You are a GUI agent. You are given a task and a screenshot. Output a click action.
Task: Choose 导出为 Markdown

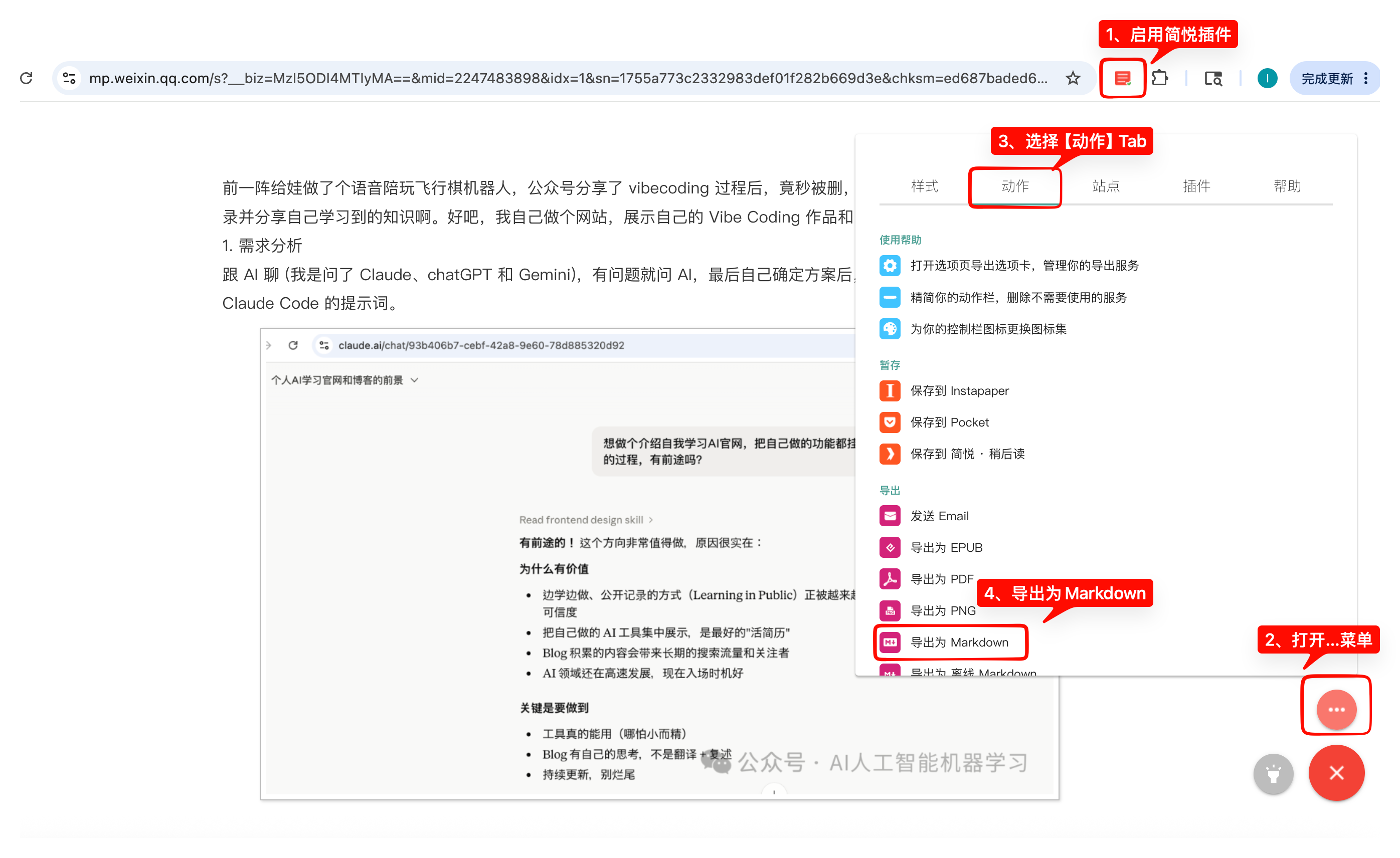(959, 642)
